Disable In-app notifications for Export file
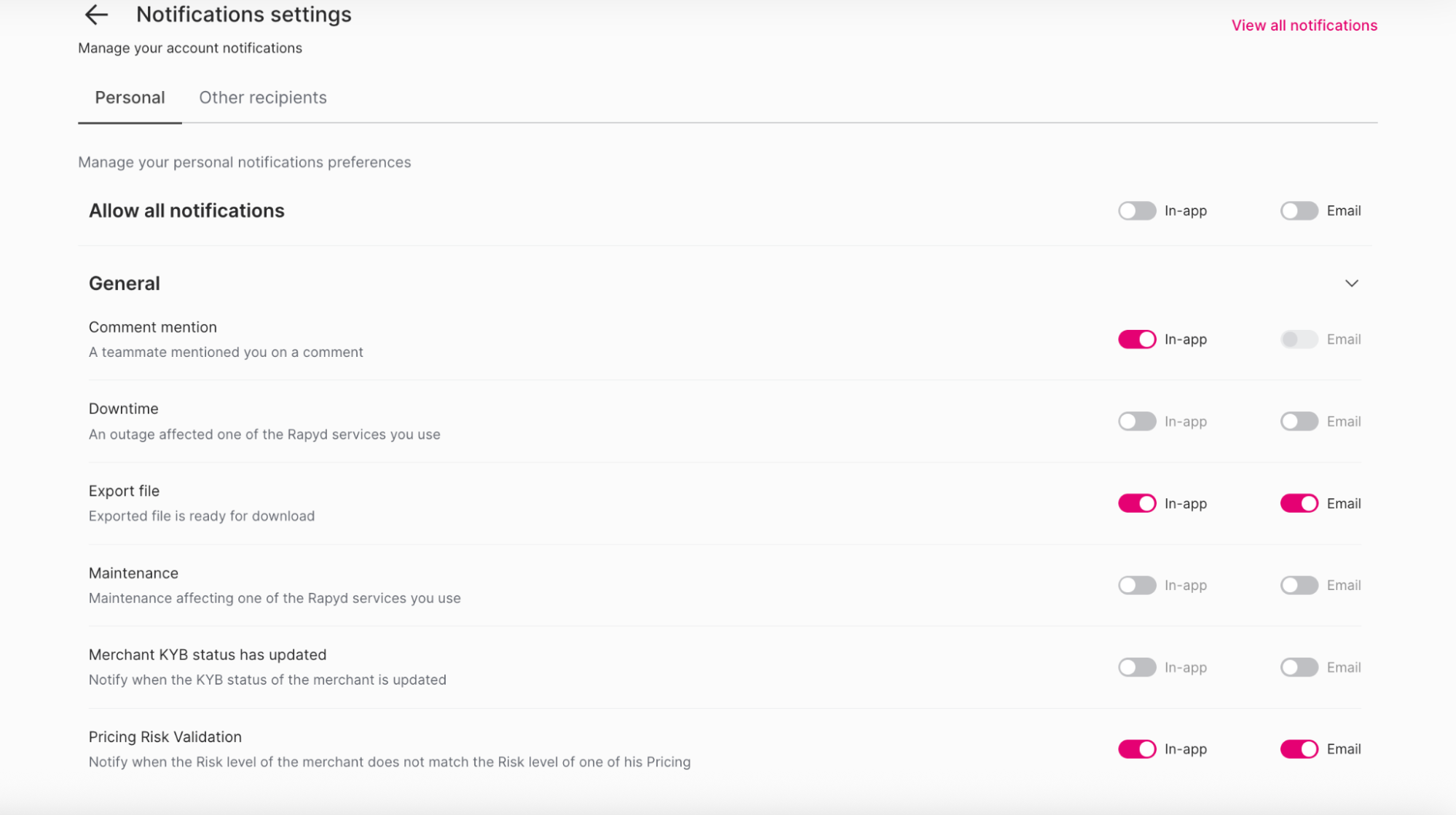 [x=1136, y=503]
